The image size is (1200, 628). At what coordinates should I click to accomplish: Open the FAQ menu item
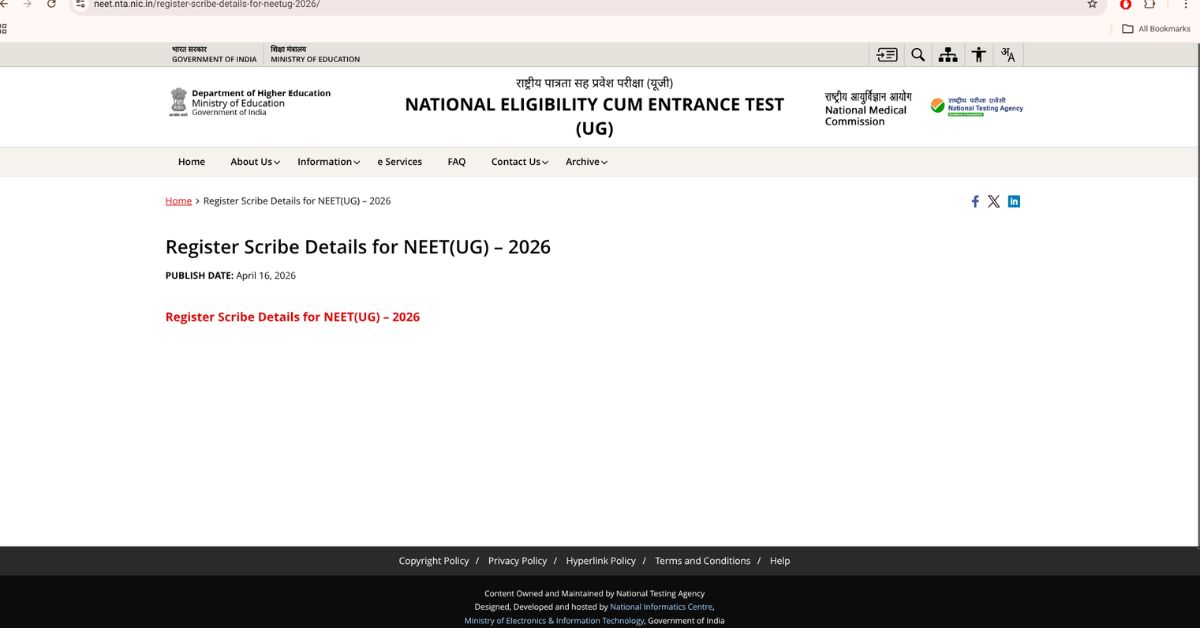point(456,161)
